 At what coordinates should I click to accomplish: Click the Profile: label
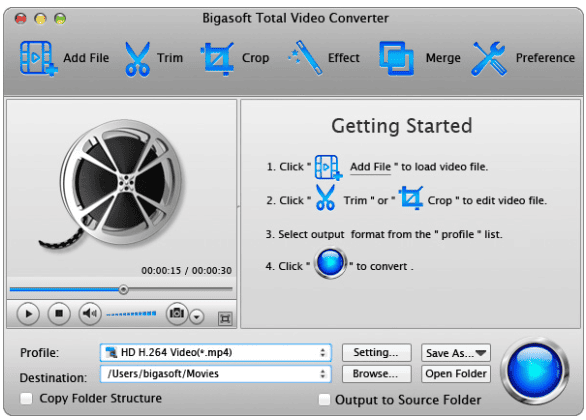(x=39, y=353)
